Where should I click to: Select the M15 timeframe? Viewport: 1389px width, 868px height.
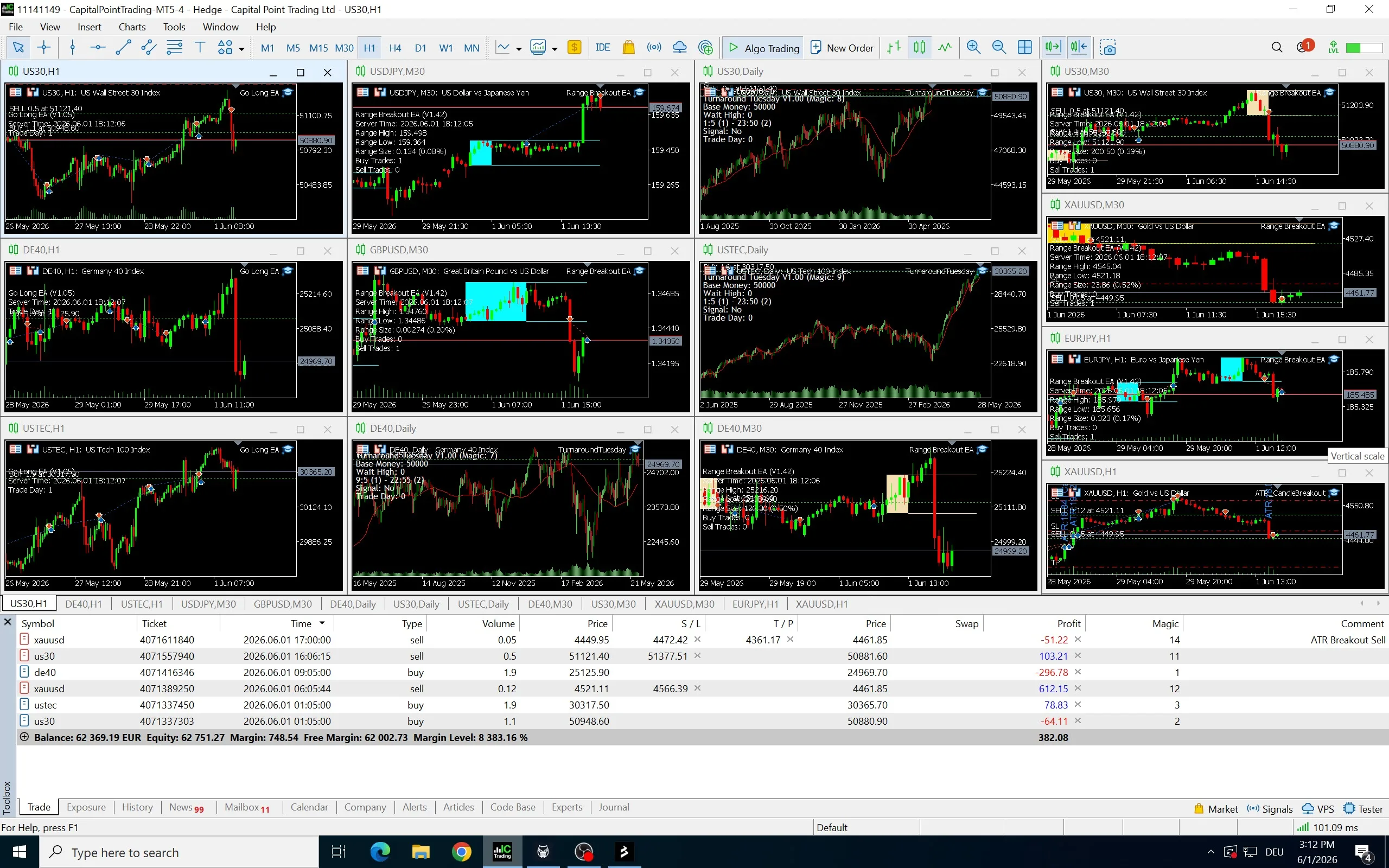[318, 48]
